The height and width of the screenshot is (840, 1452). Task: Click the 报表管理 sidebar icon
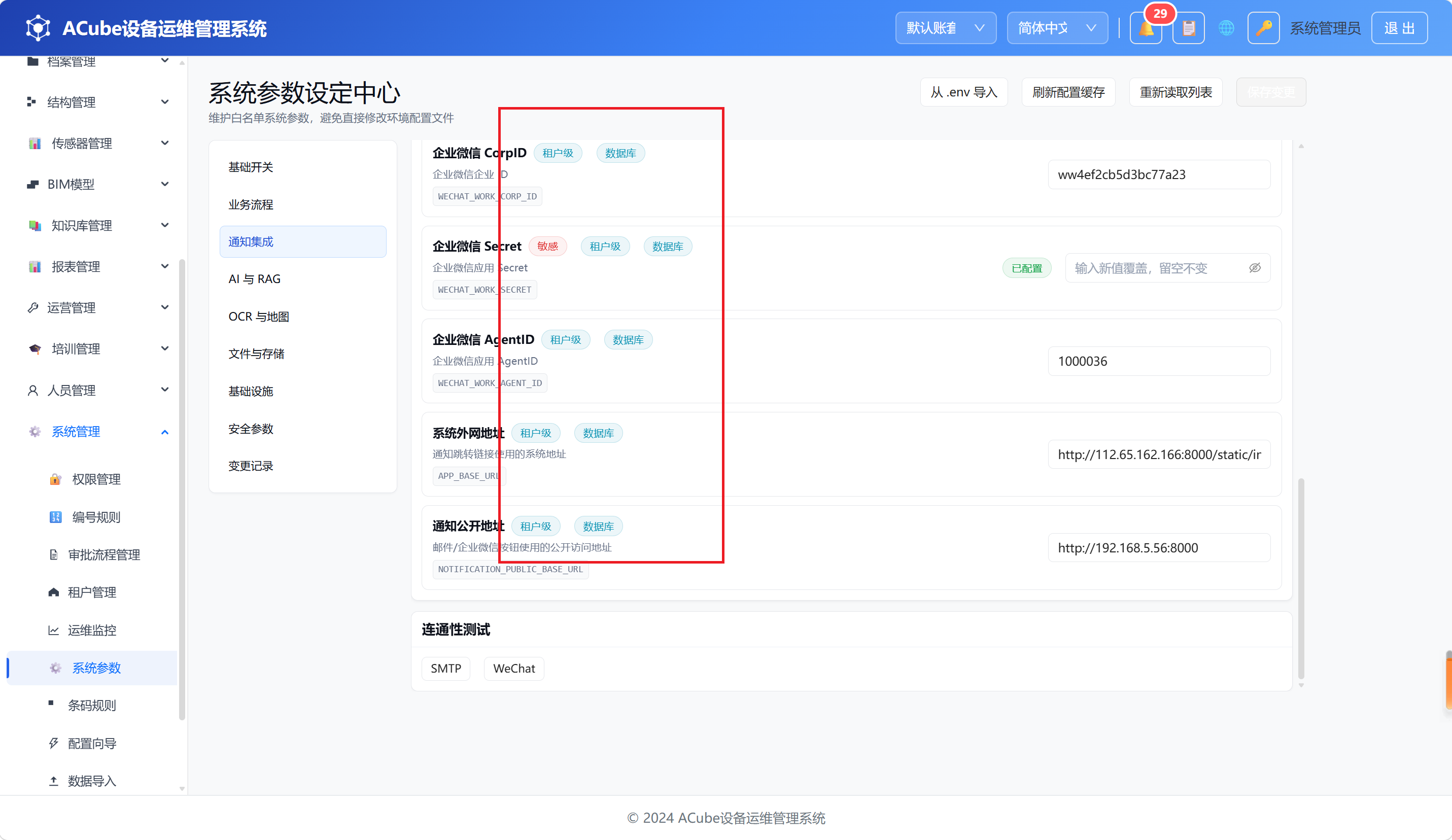tap(34, 267)
